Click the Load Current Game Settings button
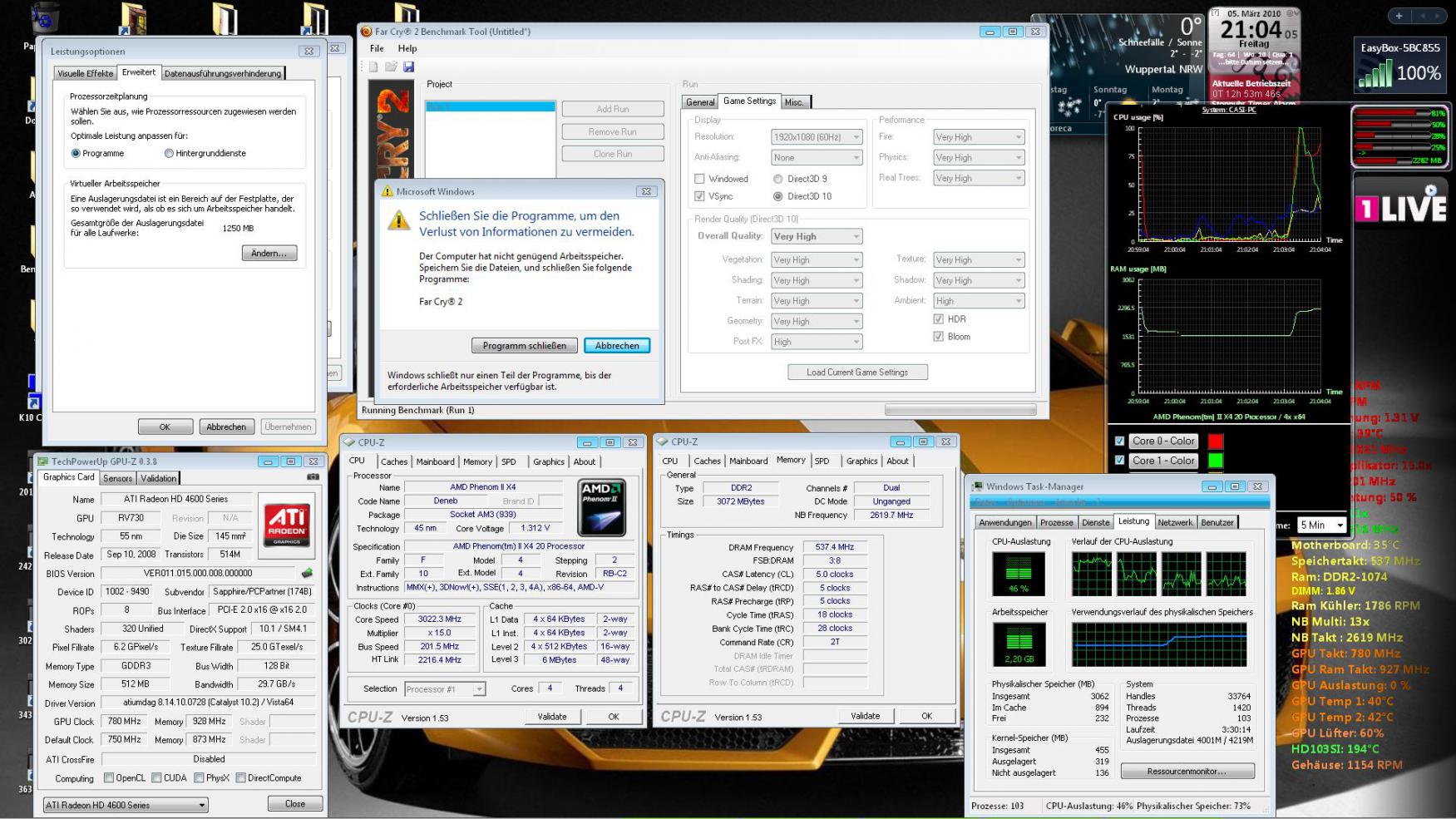This screenshot has height=819, width=1456. (x=857, y=372)
